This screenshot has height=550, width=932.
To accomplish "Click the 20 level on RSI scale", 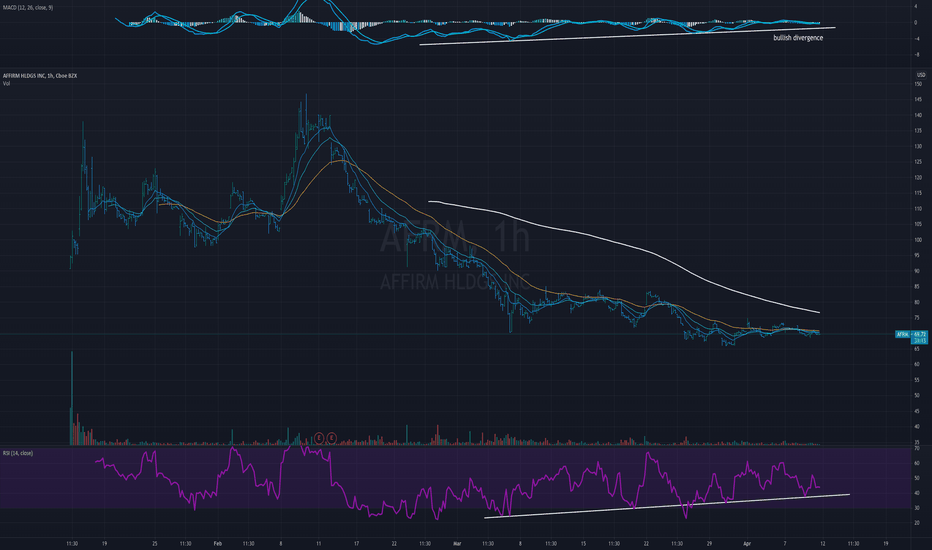I will [917, 523].
